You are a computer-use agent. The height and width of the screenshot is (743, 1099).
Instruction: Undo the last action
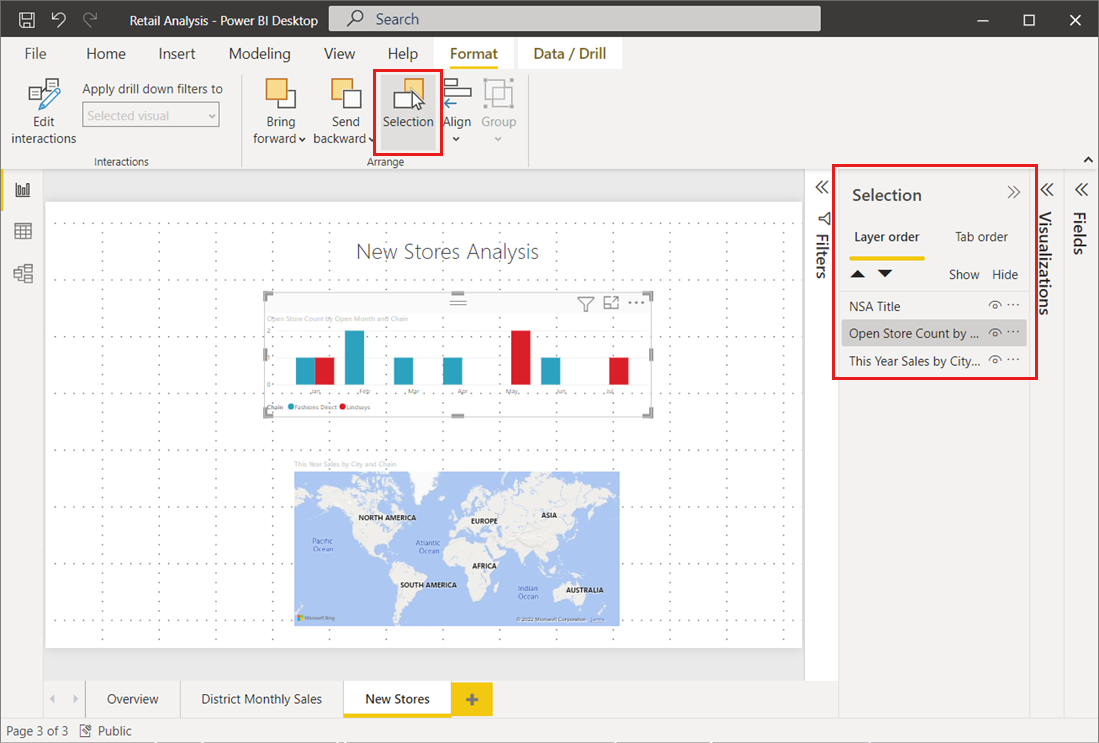tap(58, 20)
